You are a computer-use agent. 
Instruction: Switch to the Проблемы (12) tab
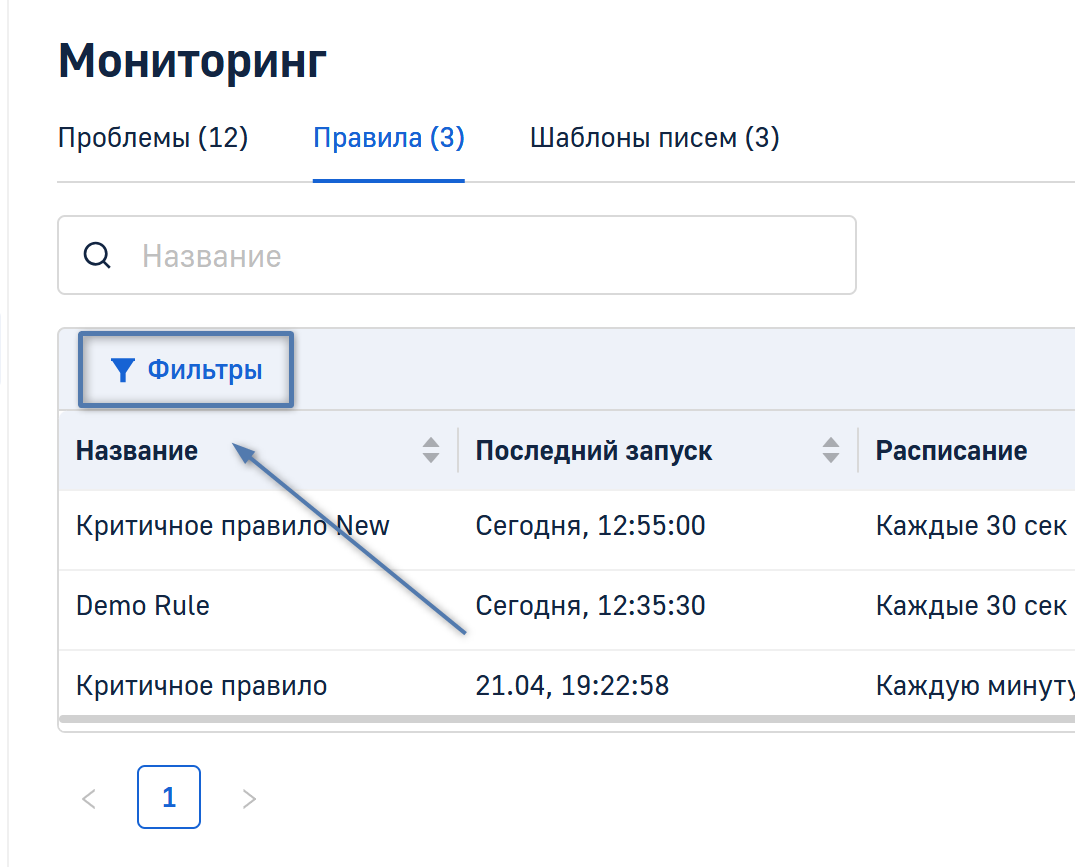[153, 138]
